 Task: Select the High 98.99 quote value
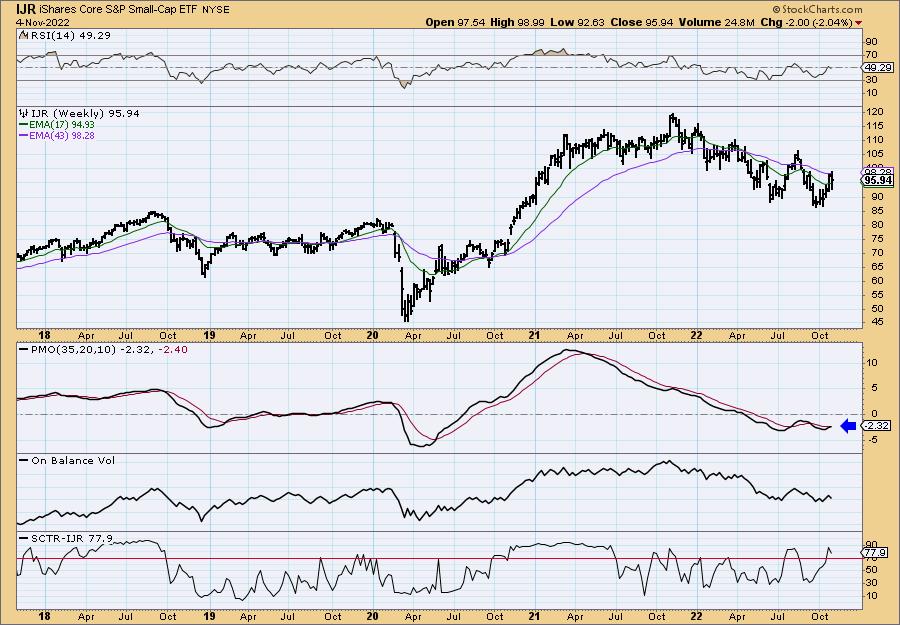click(x=517, y=22)
